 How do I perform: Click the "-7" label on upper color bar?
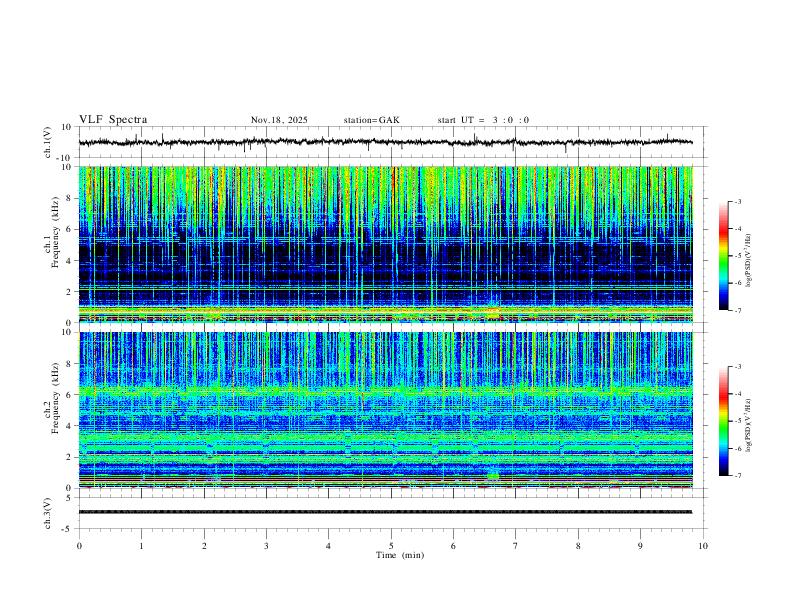(x=737, y=311)
